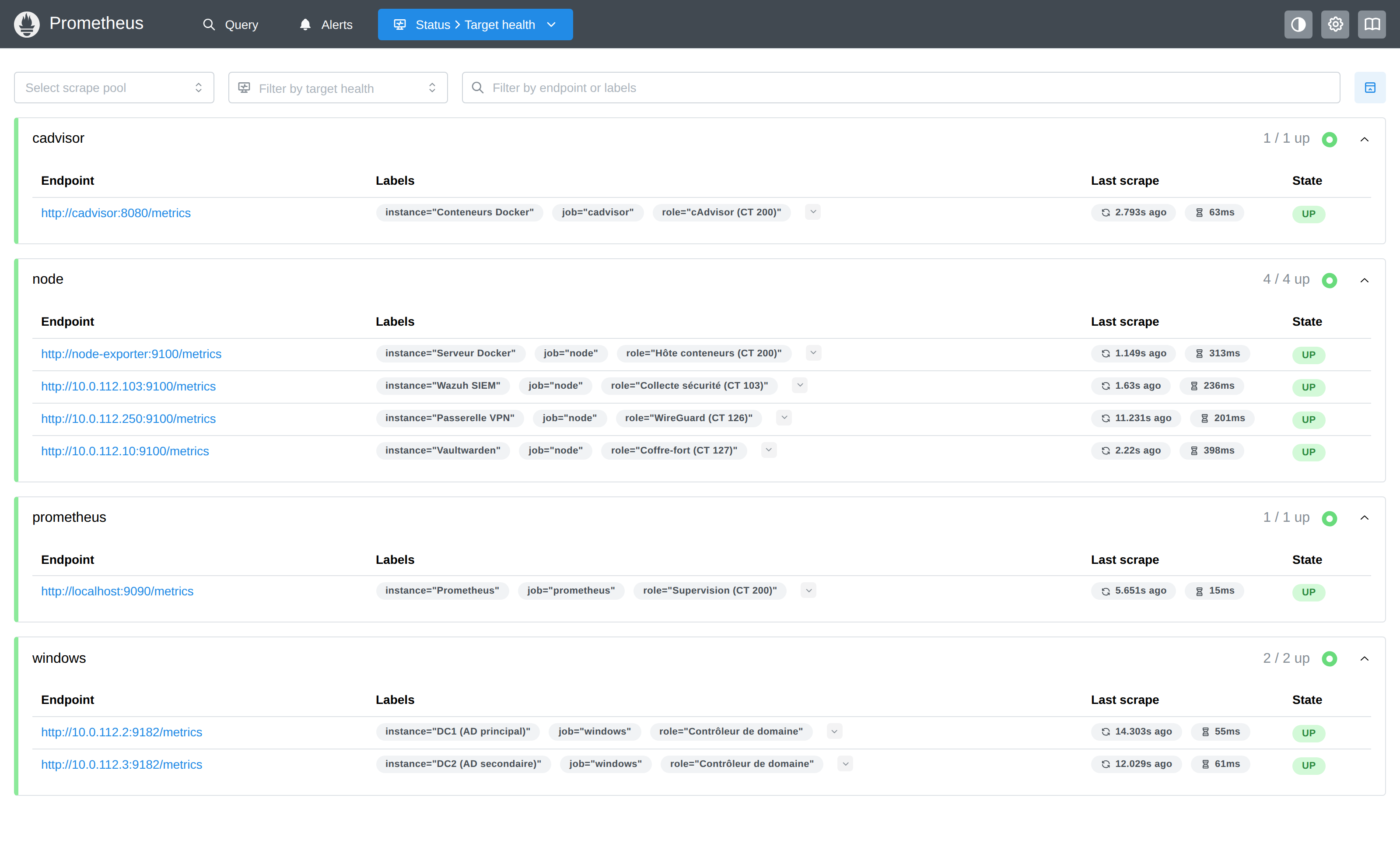Click the node pool green health indicator
1400x858 pixels.
1330,280
